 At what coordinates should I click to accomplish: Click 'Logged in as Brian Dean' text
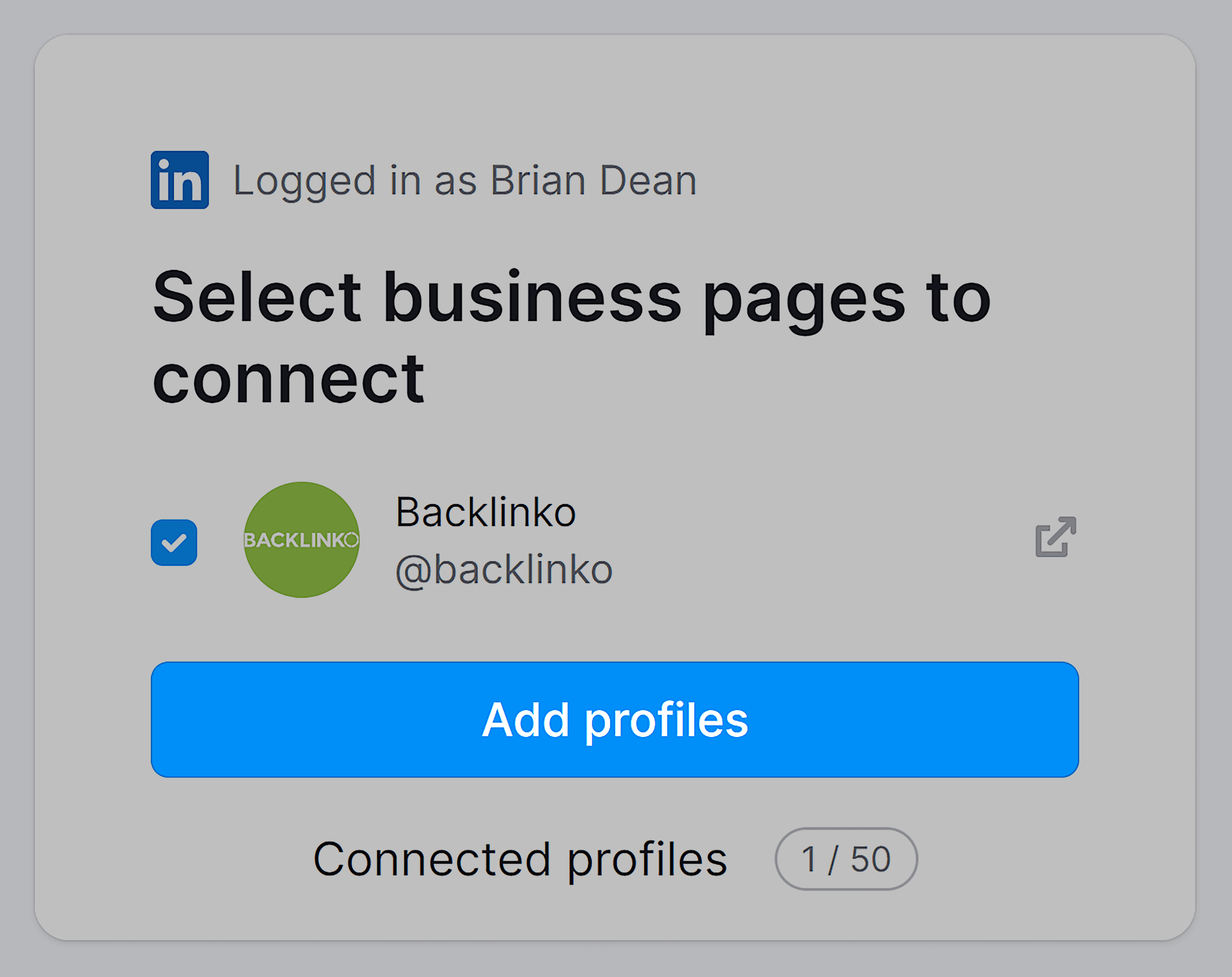464,180
